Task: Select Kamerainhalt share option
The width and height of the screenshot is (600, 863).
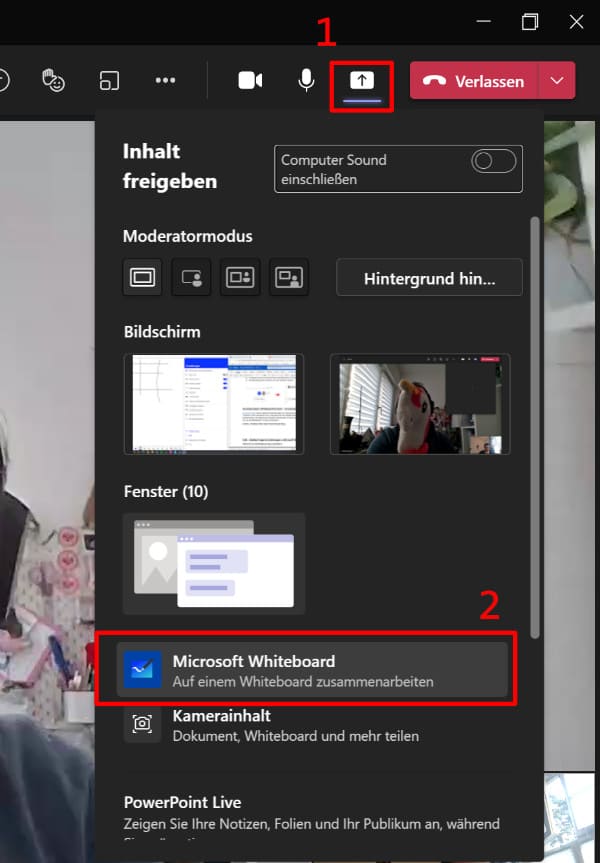Action: 312,725
